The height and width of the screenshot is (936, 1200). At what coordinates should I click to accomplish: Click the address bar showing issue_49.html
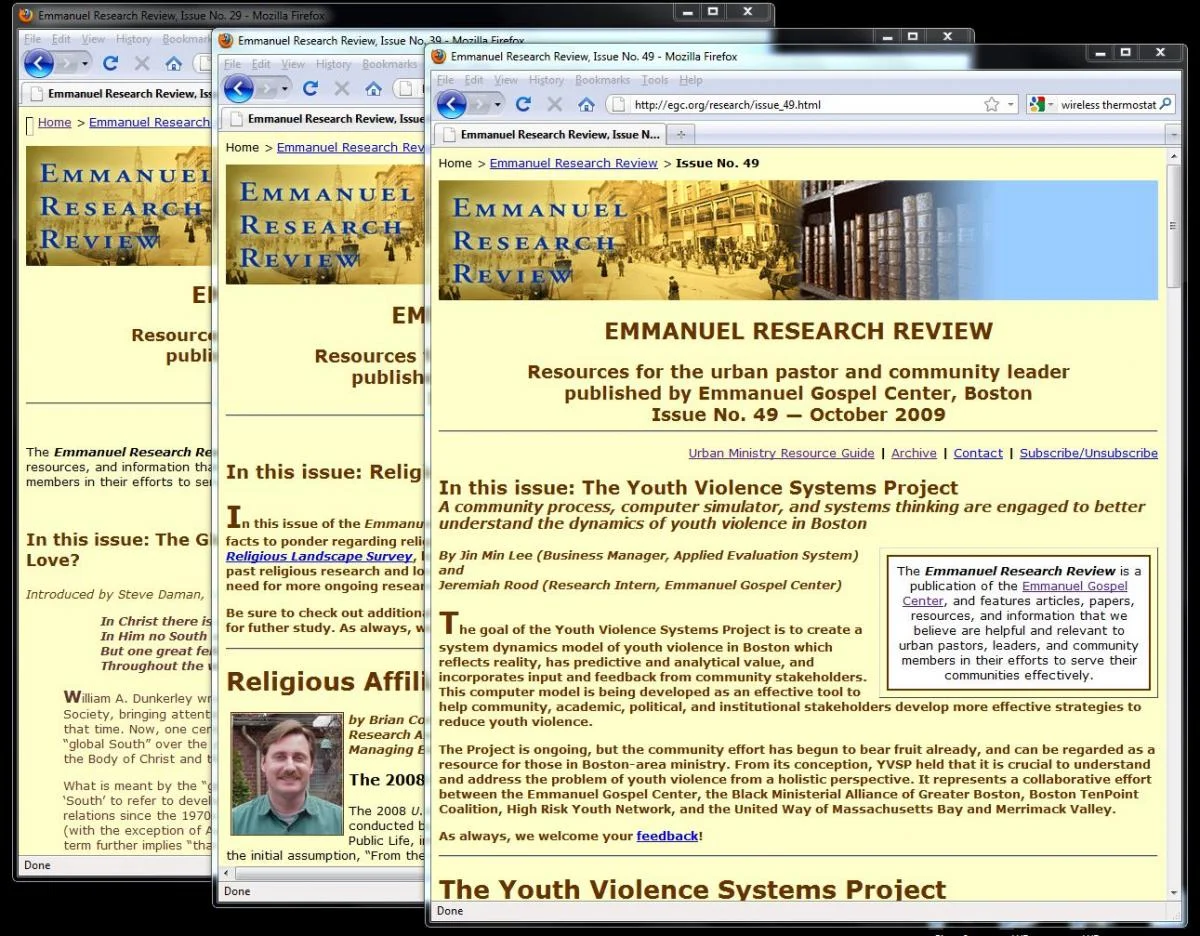coord(810,104)
